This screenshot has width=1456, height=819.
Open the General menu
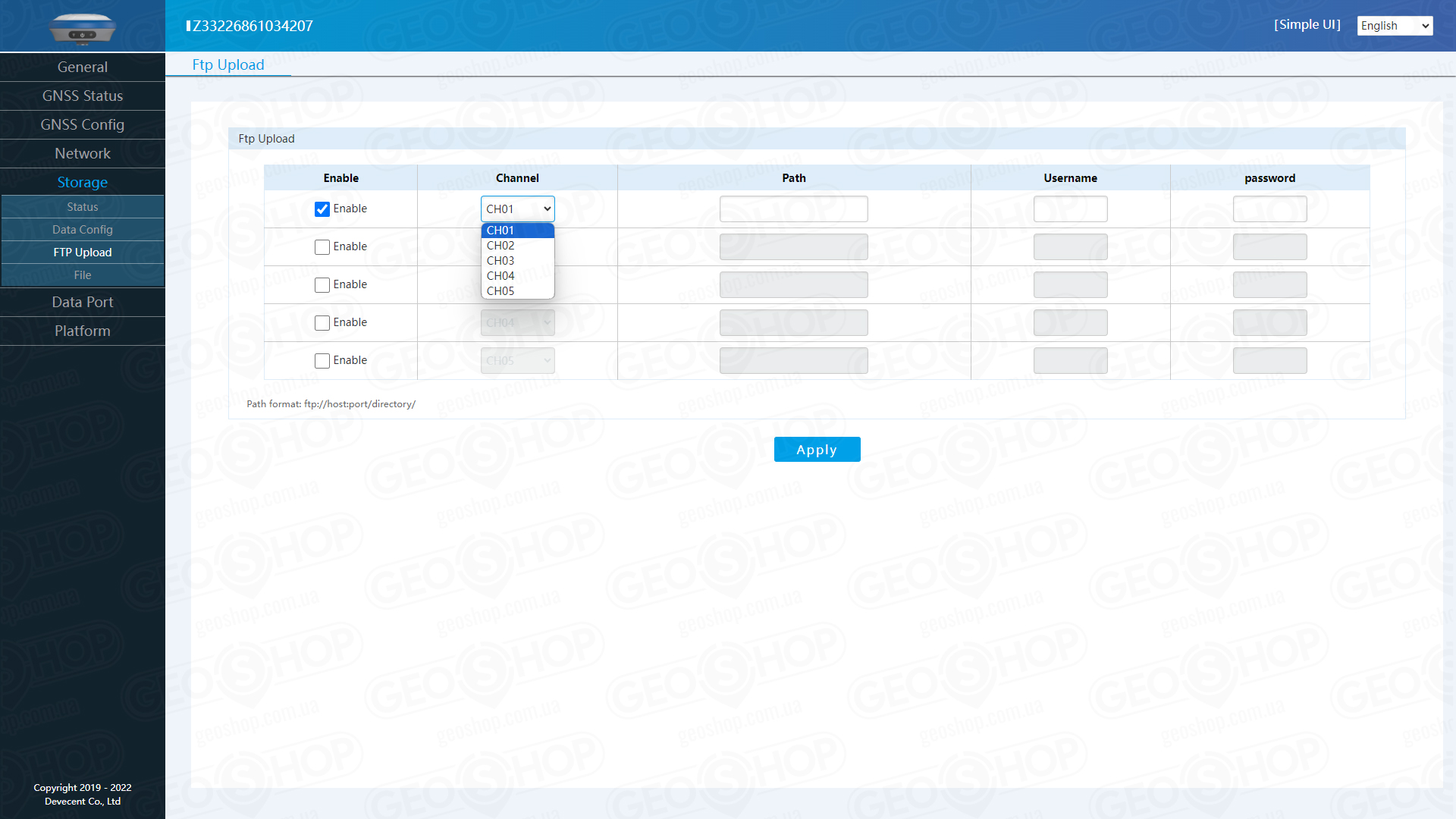pyautogui.click(x=83, y=67)
